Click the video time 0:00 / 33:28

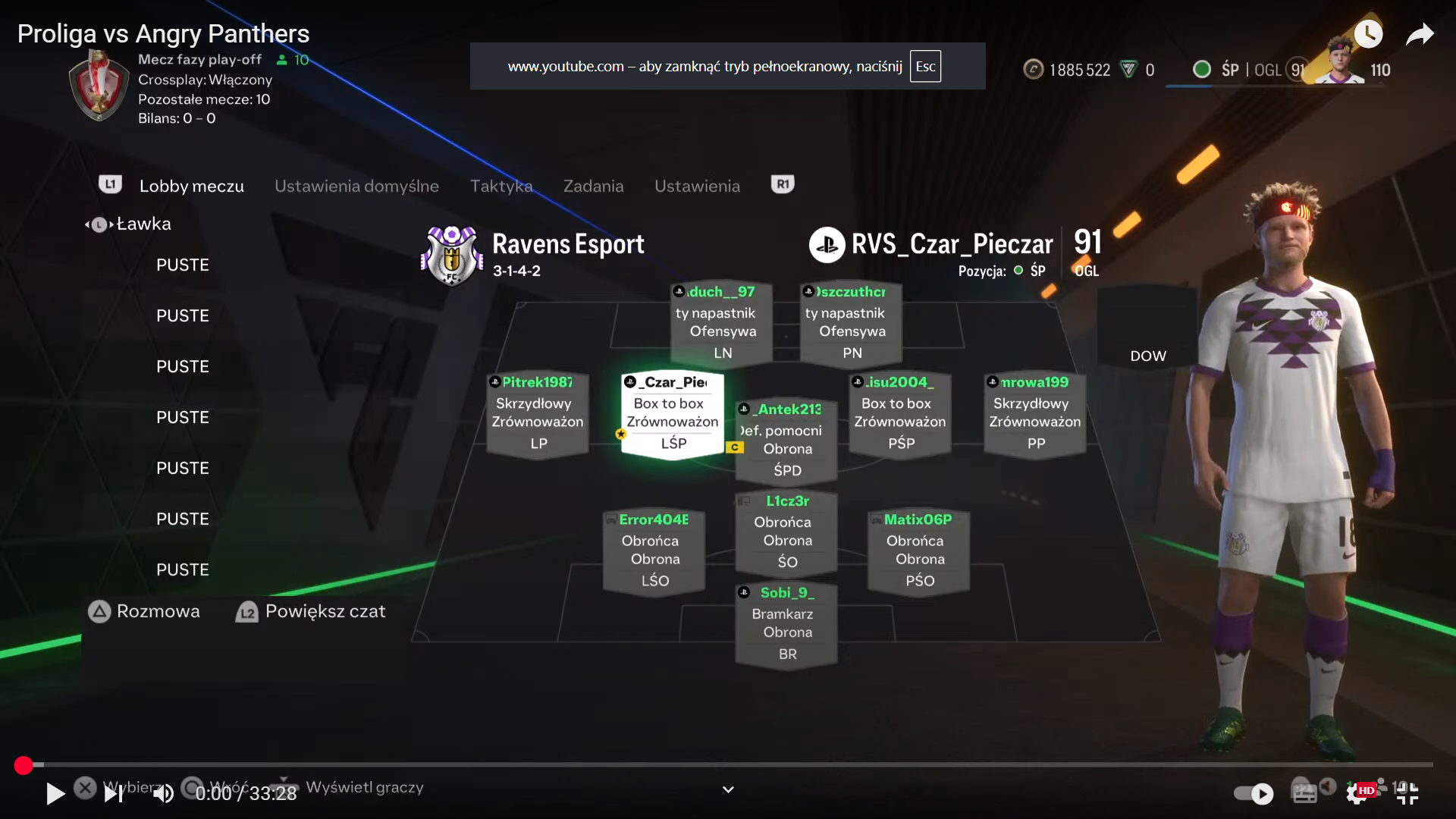[x=246, y=793]
